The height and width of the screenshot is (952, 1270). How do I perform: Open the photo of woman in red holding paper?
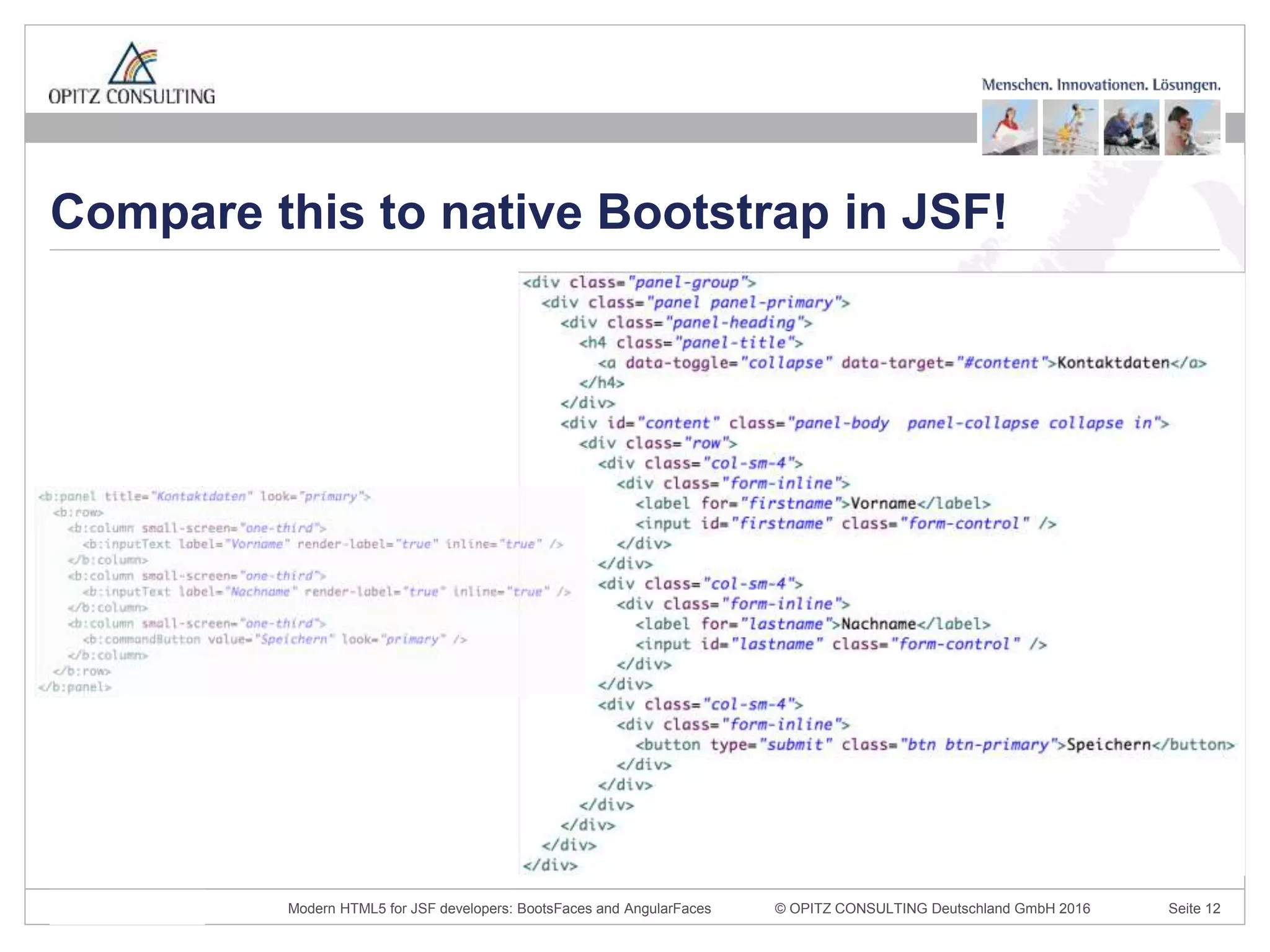1010,127
